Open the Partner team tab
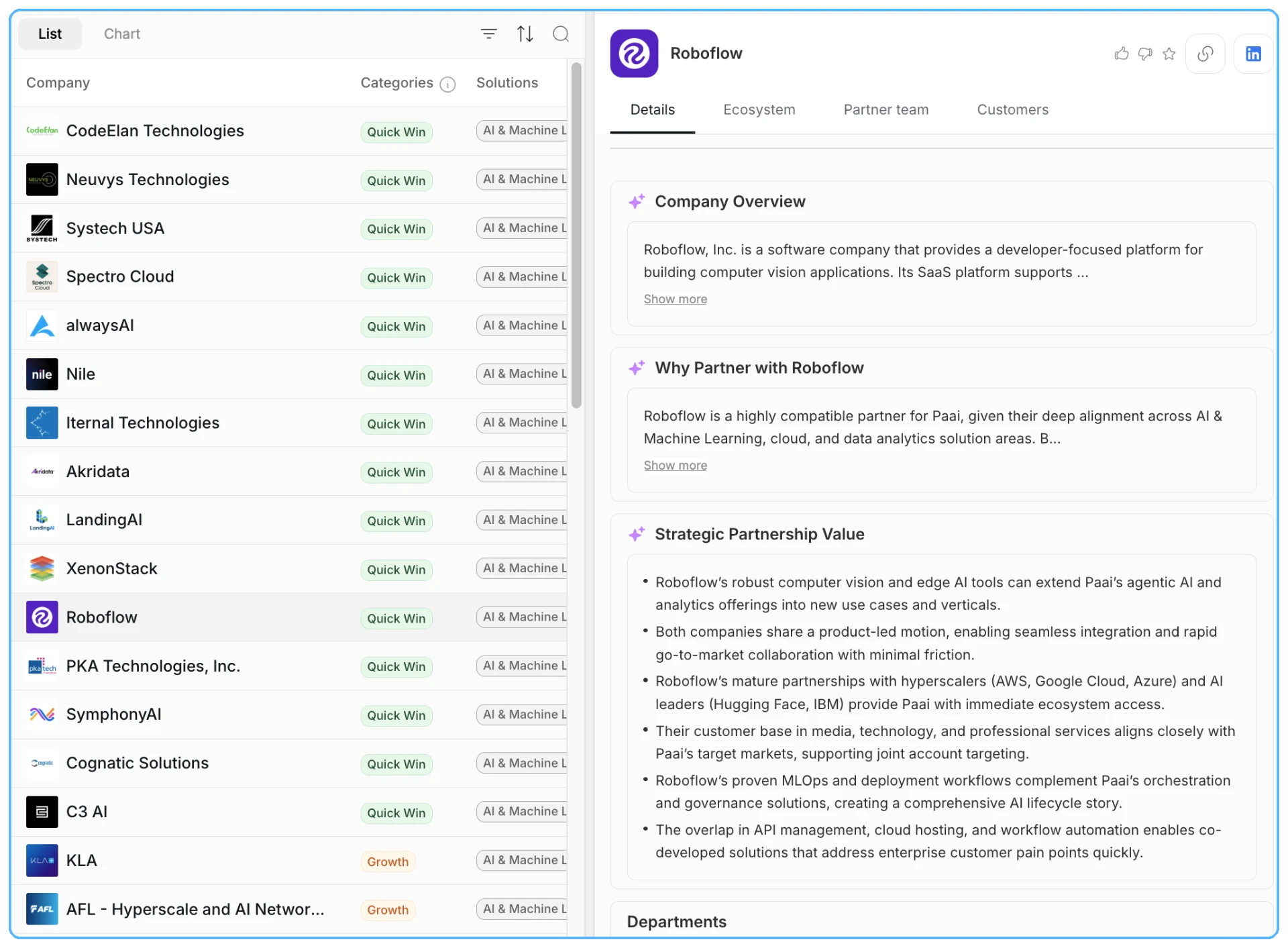This screenshot has height=948, width=1288. [x=886, y=110]
